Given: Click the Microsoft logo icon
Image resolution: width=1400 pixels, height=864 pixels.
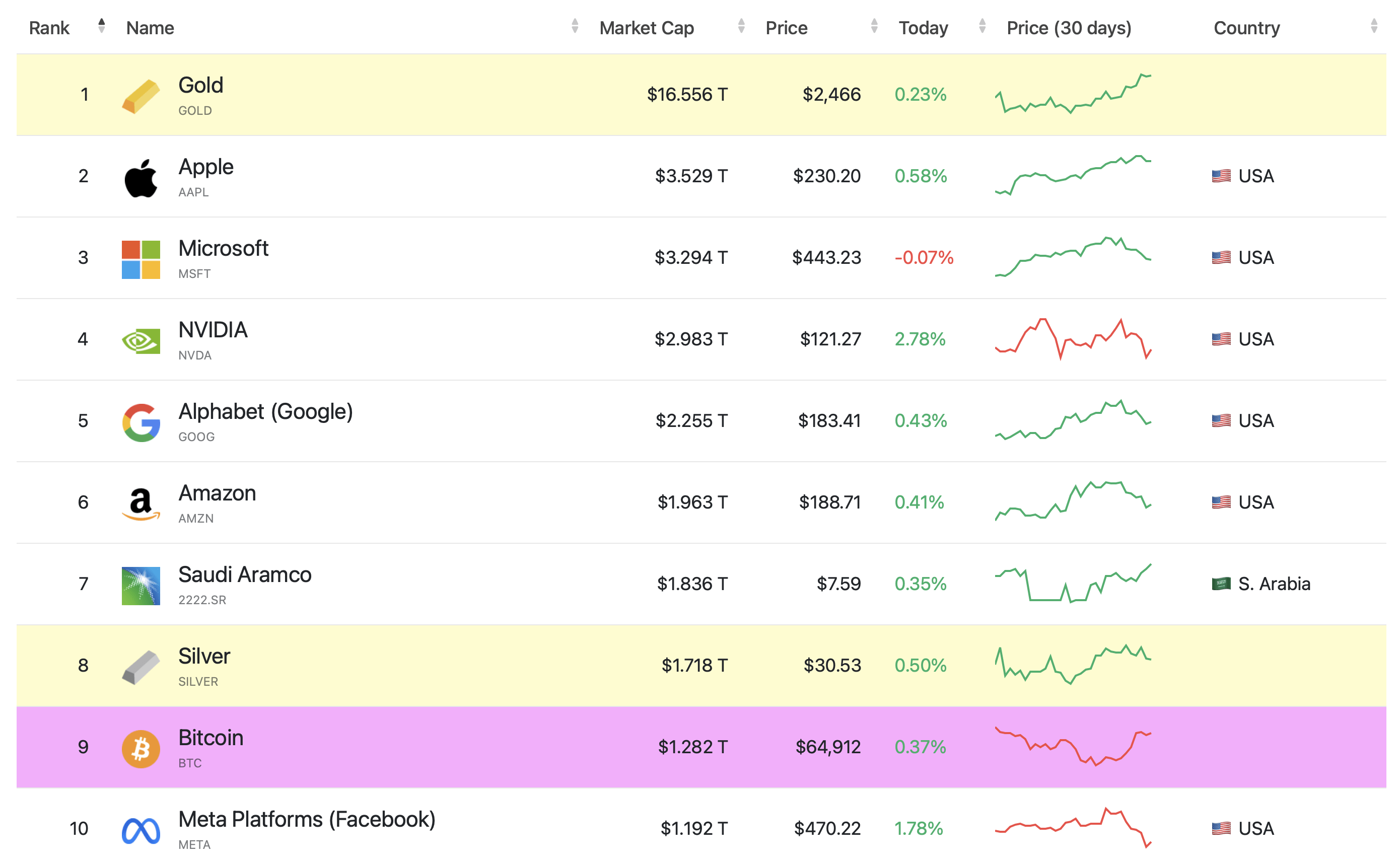Looking at the screenshot, I should click(x=141, y=259).
